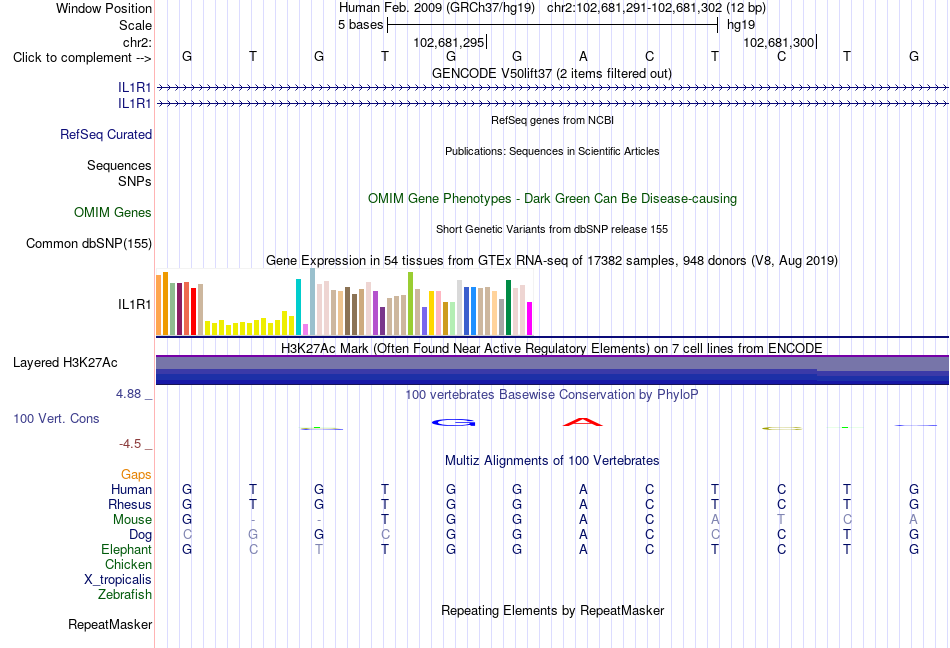Select the Chicken species row label
Image resolution: width=950 pixels, height=648 pixels.
pyautogui.click(x=128, y=564)
